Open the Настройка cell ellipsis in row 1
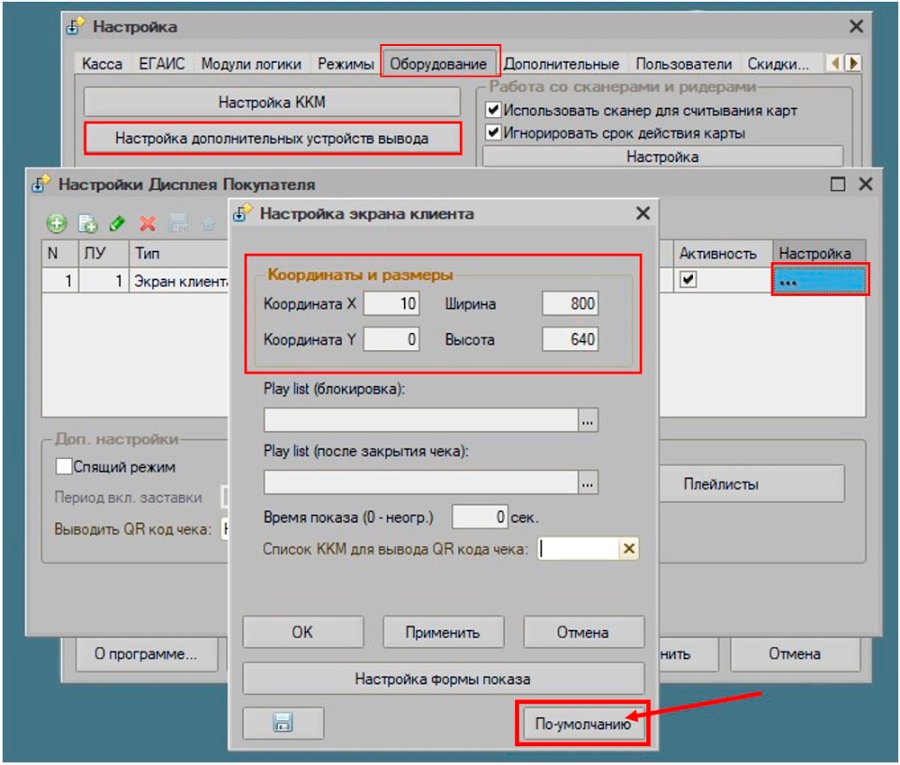The image size is (900, 765). tap(819, 281)
